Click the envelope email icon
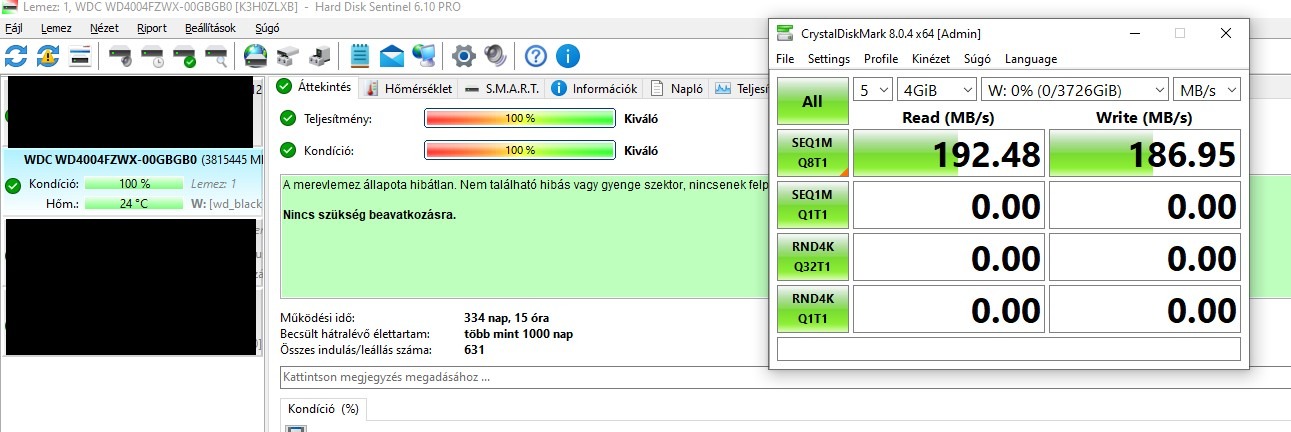 (392, 55)
